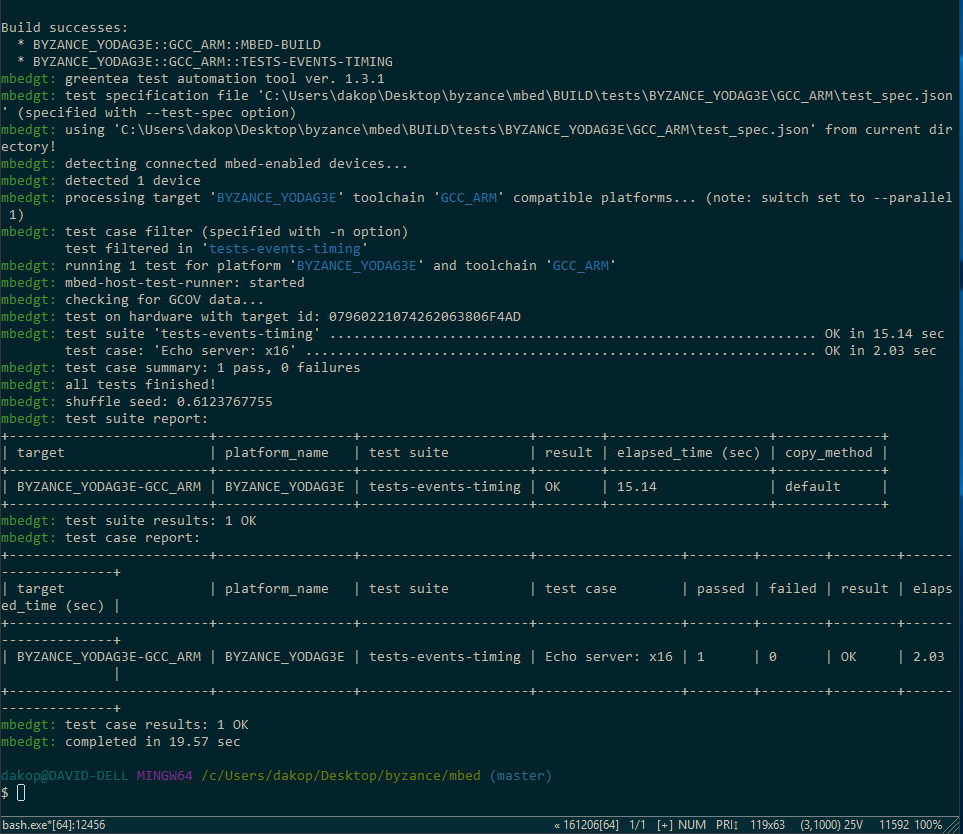Image resolution: width=963 pixels, height=834 pixels.
Task: Click the status bar resize grip corner
Action: pyautogui.click(x=955, y=826)
